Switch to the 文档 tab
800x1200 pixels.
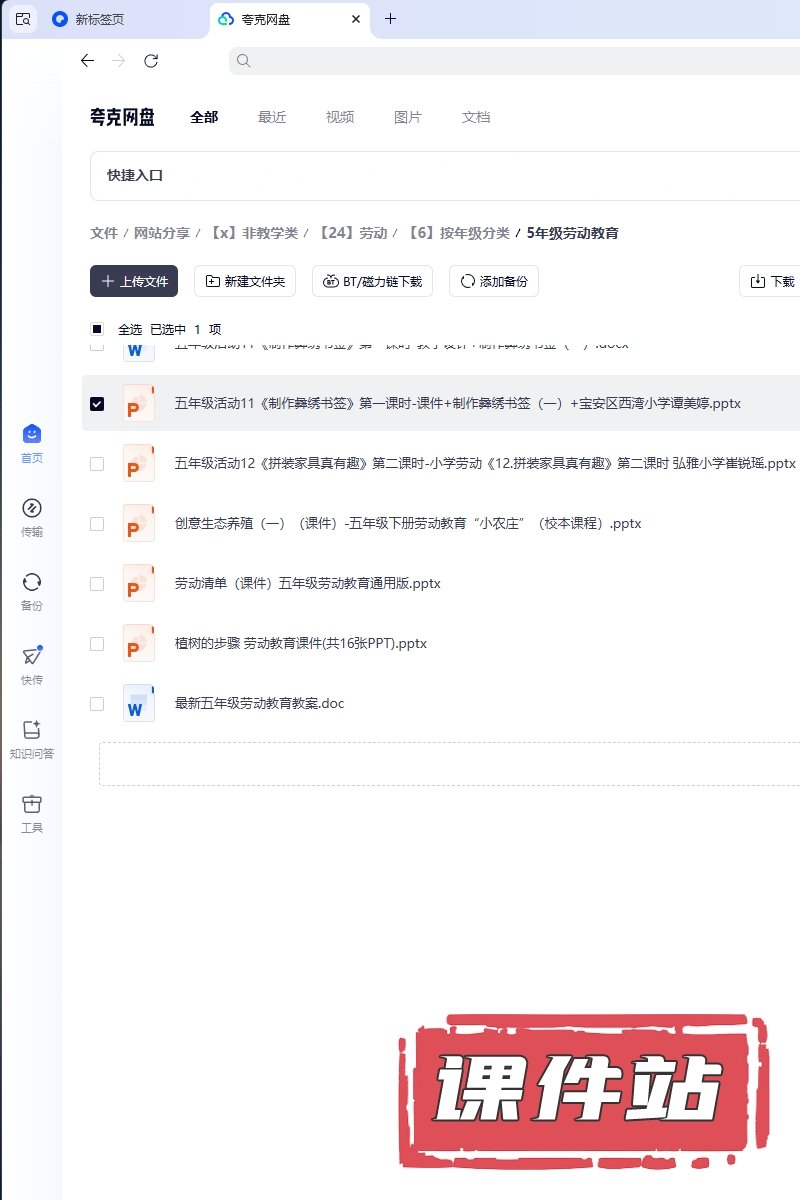pos(476,117)
